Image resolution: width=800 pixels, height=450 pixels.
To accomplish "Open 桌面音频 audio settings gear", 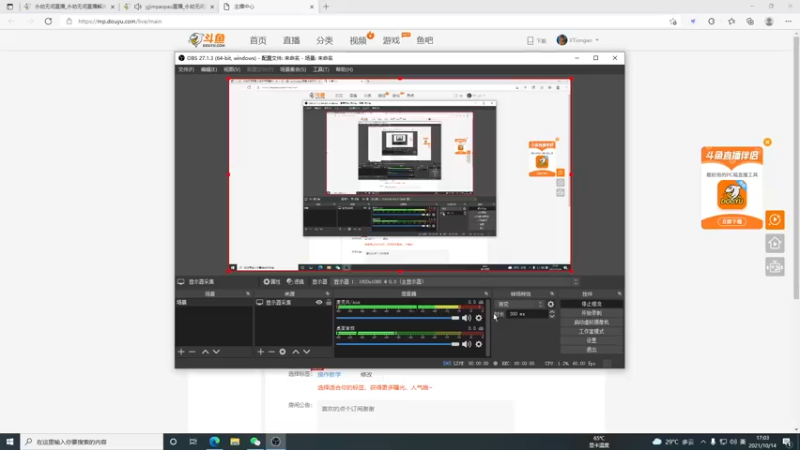I will (479, 344).
